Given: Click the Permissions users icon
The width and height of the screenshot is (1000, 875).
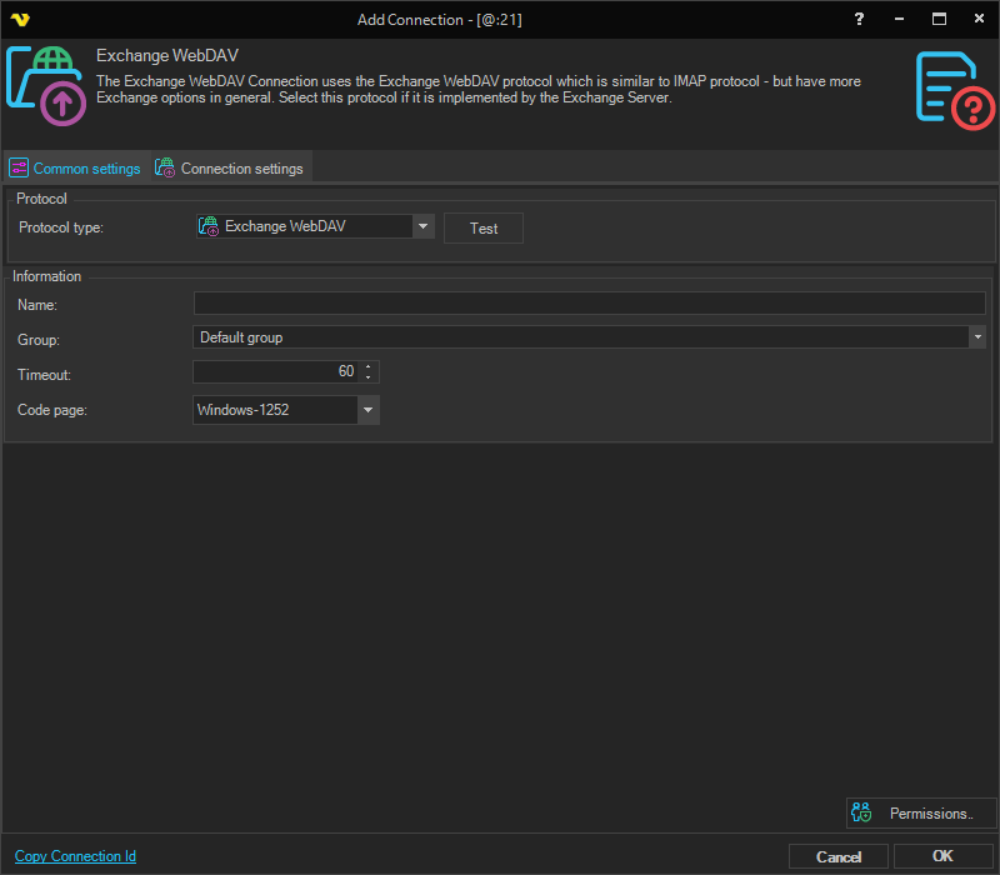Looking at the screenshot, I should tap(861, 813).
